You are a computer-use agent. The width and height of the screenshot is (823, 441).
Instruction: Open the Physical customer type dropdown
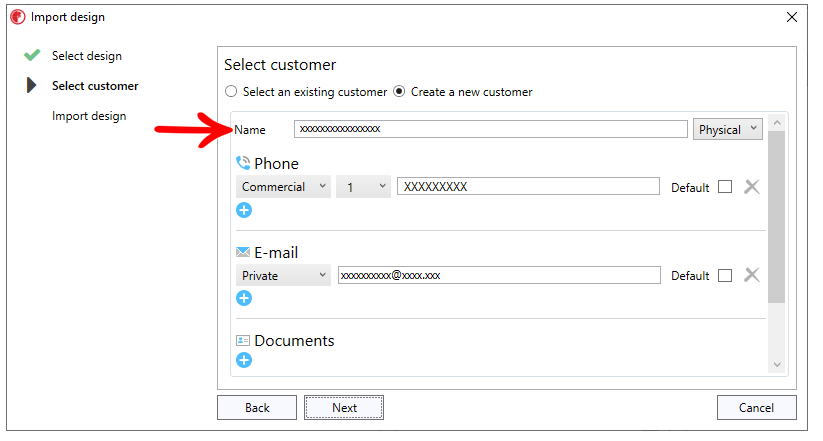727,129
